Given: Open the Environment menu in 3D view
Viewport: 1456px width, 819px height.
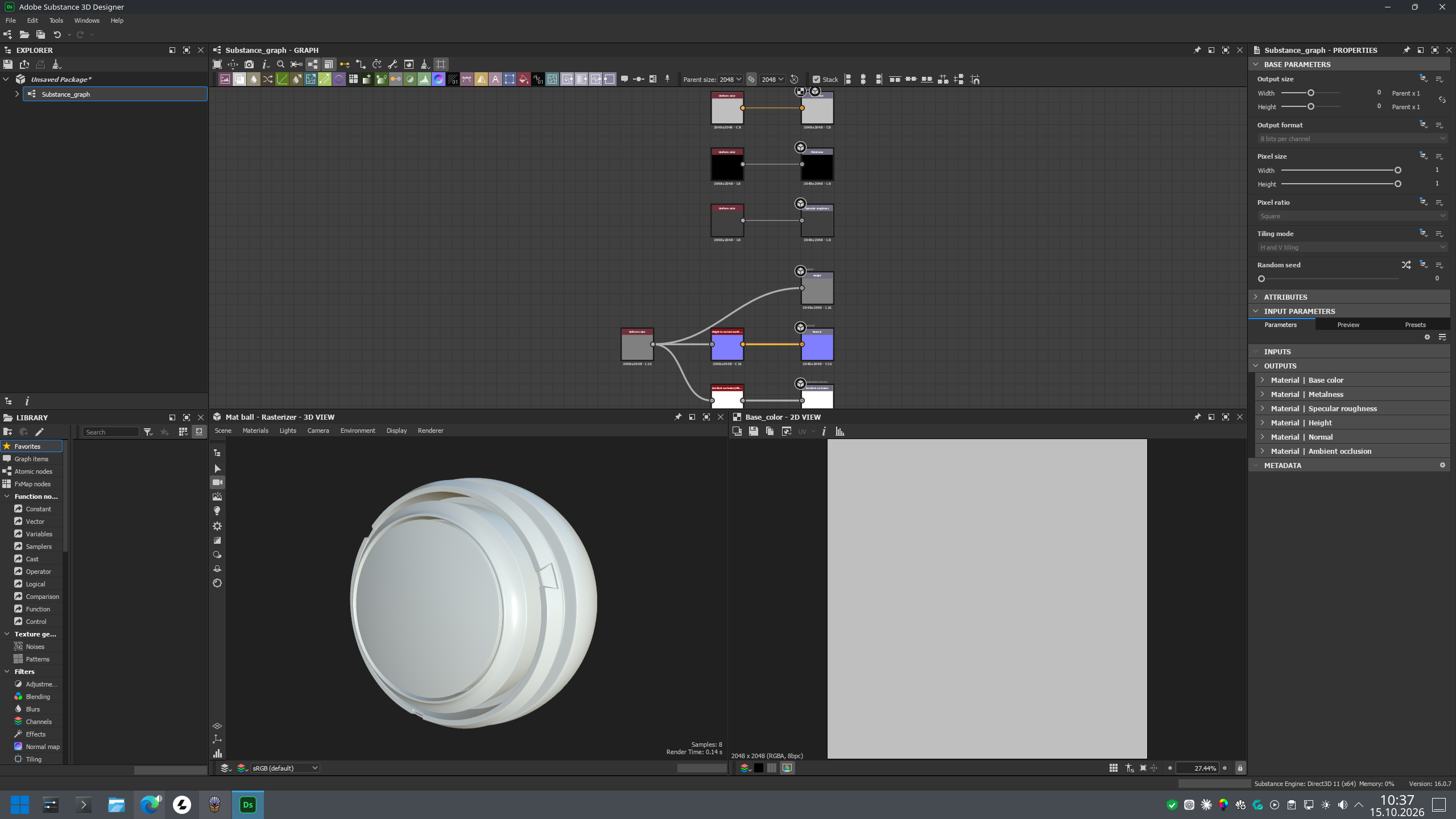Looking at the screenshot, I should (x=358, y=431).
